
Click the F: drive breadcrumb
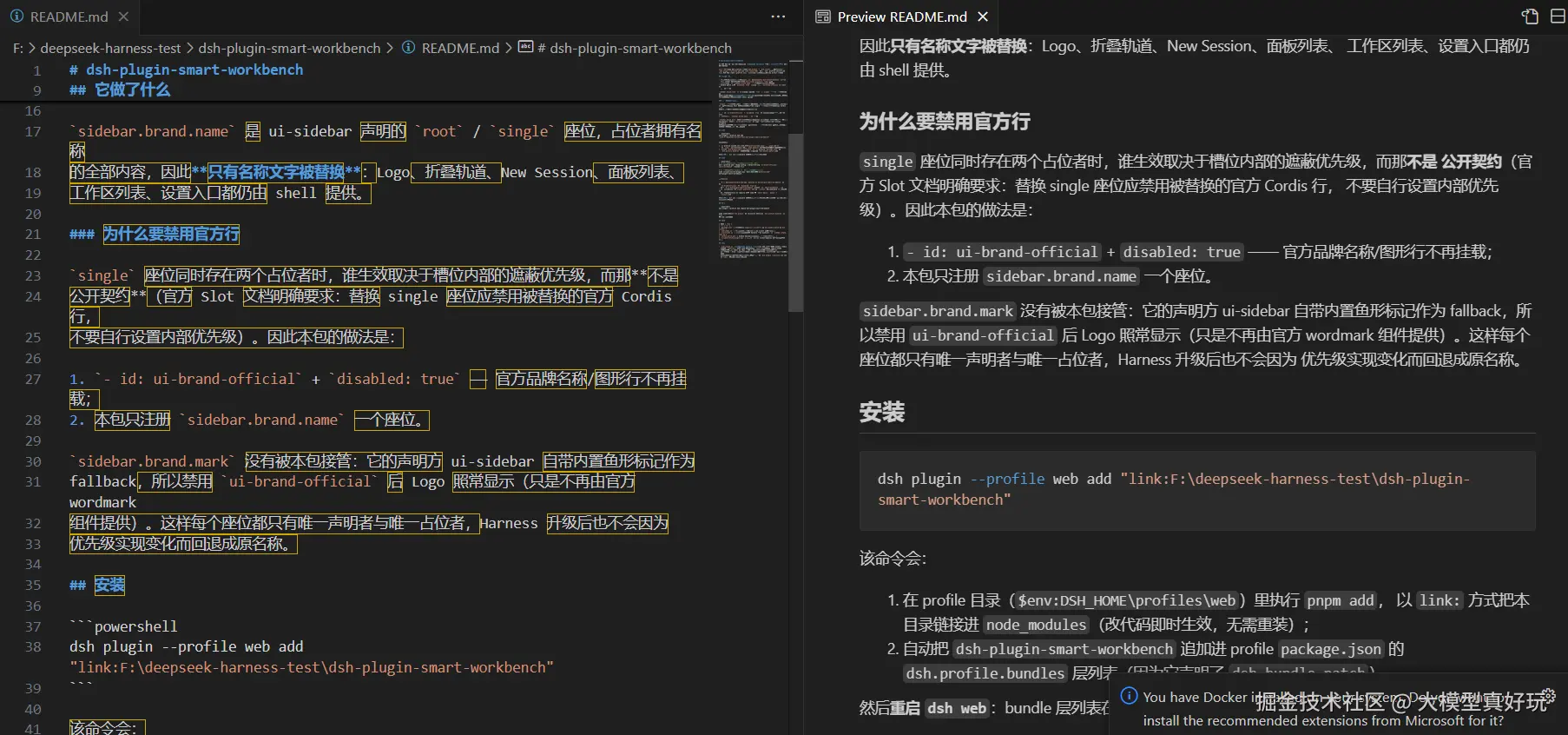(x=18, y=48)
